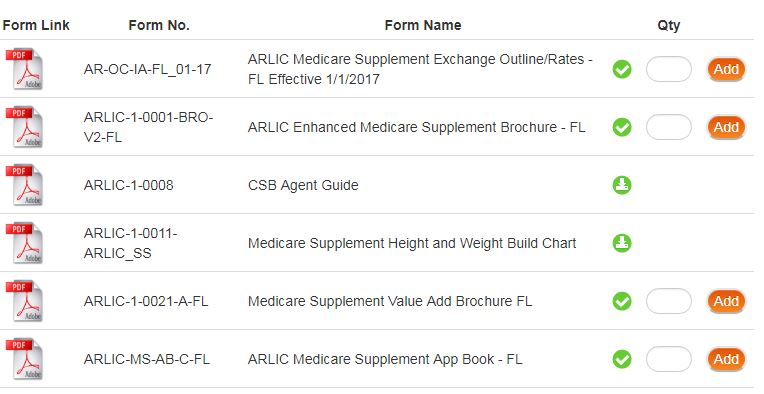
Task: Click green checkmark for Supplement App Book - FL
Action: [622, 359]
